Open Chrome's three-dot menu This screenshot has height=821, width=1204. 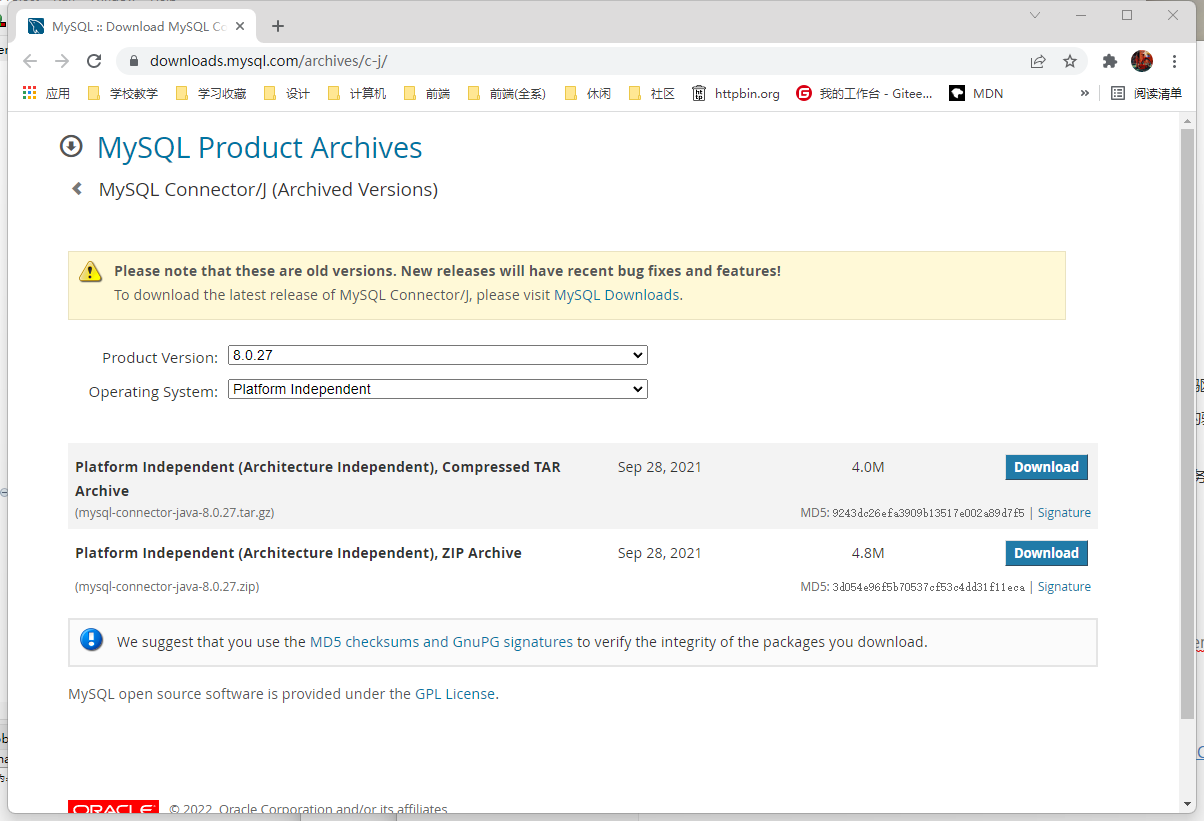(x=1173, y=60)
